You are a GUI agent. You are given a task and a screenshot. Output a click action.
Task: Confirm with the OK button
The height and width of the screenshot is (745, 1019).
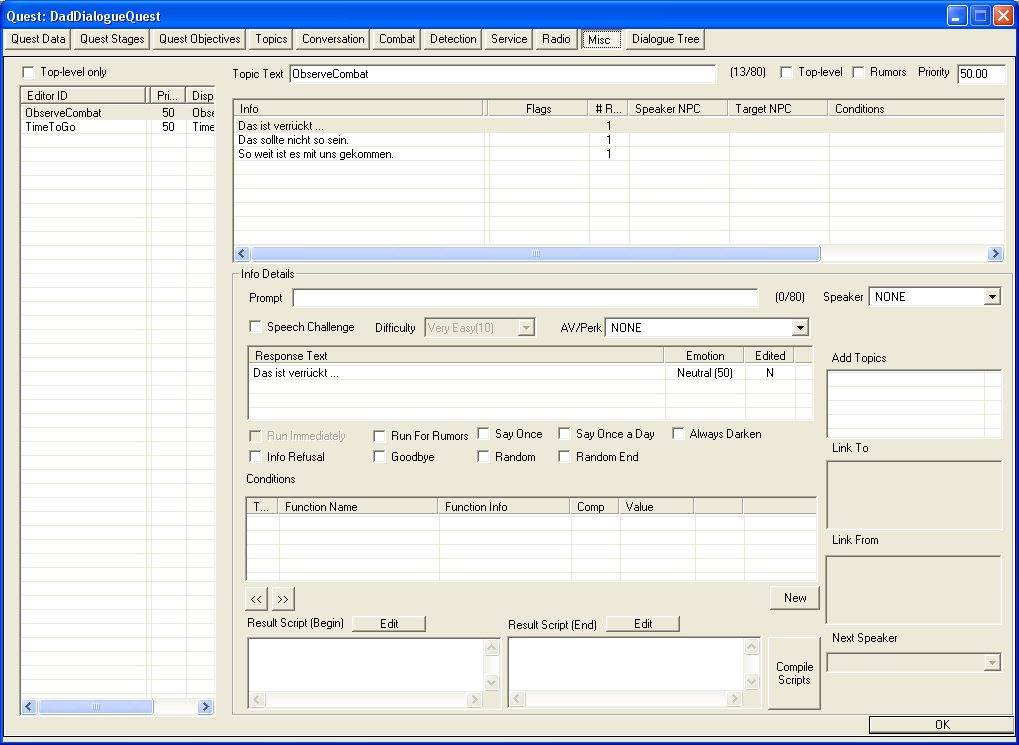pos(942,725)
